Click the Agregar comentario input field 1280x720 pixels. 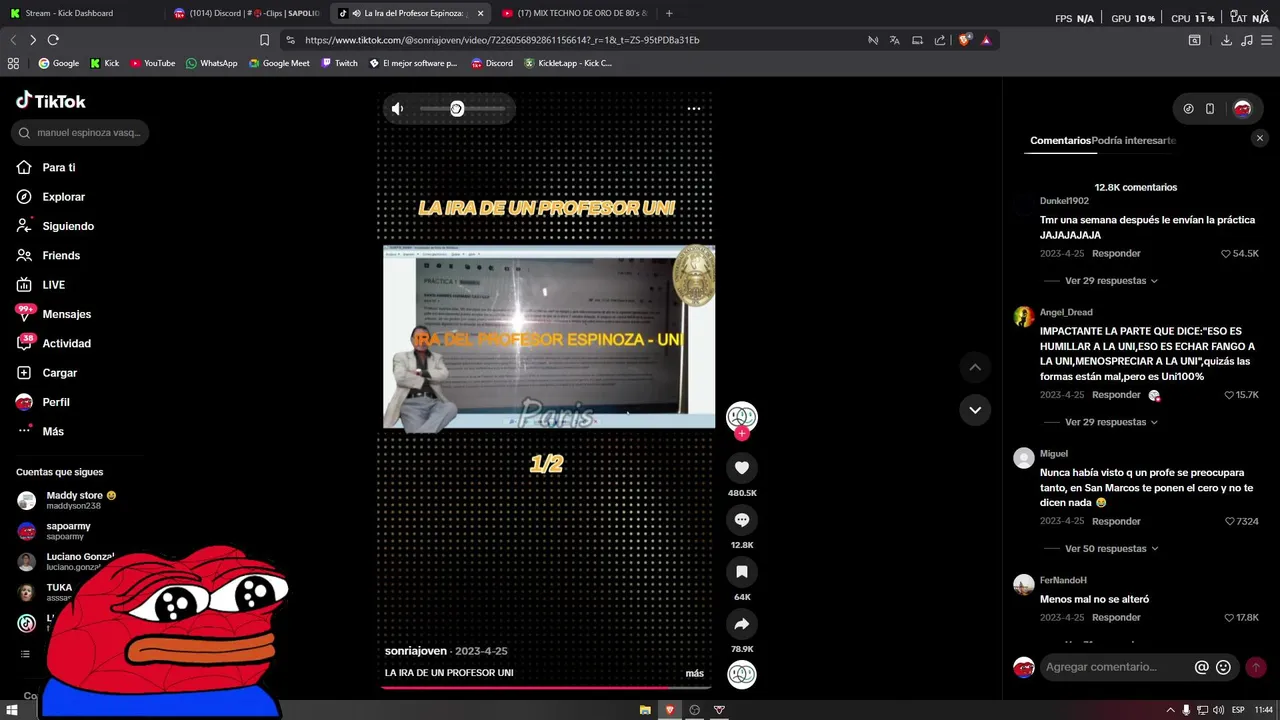point(1115,667)
